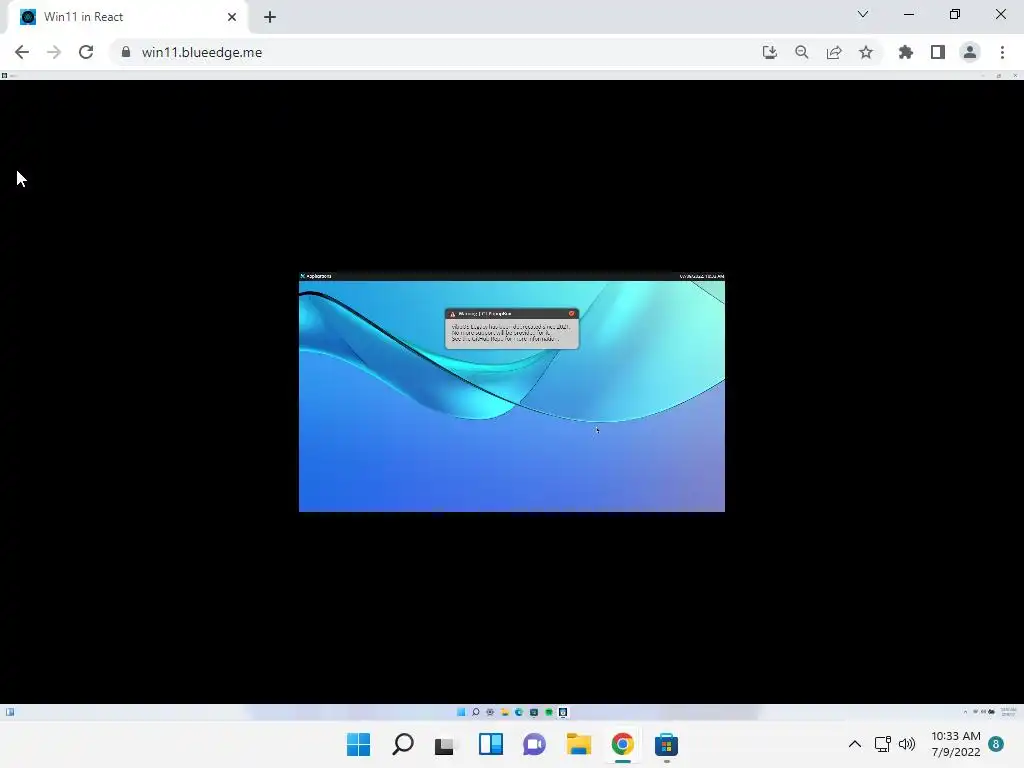Share this page using the share icon
The height and width of the screenshot is (768, 1024).
pyautogui.click(x=834, y=52)
